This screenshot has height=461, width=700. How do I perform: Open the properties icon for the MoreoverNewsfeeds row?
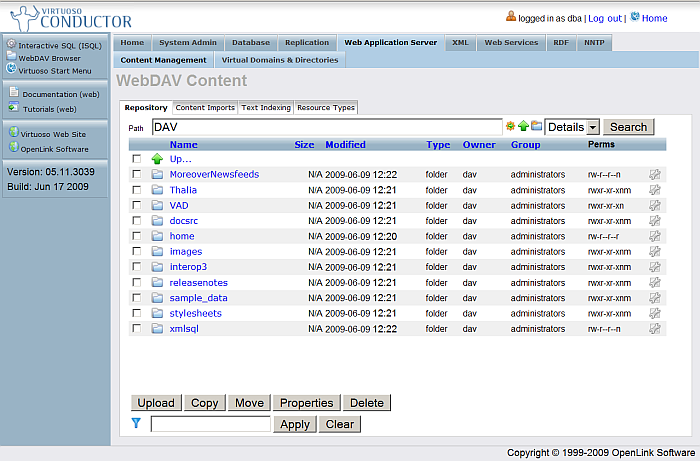pos(655,175)
